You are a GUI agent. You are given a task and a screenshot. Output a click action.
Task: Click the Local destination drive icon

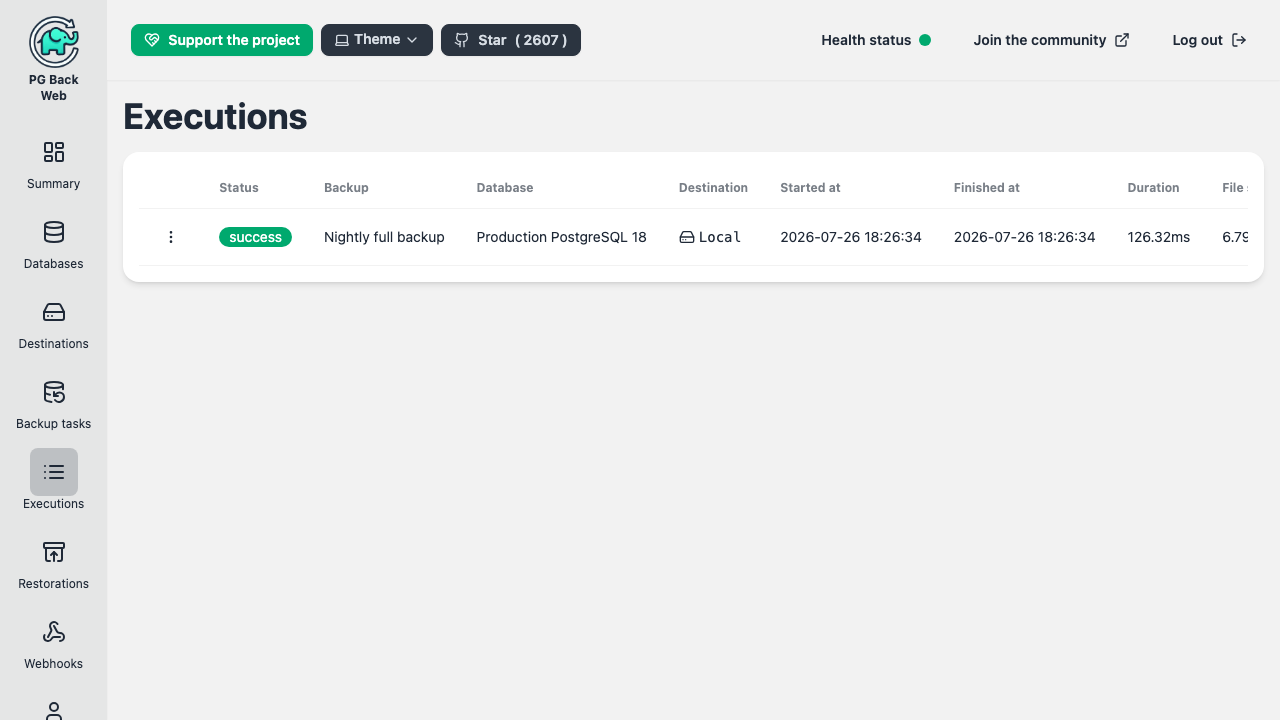point(687,237)
